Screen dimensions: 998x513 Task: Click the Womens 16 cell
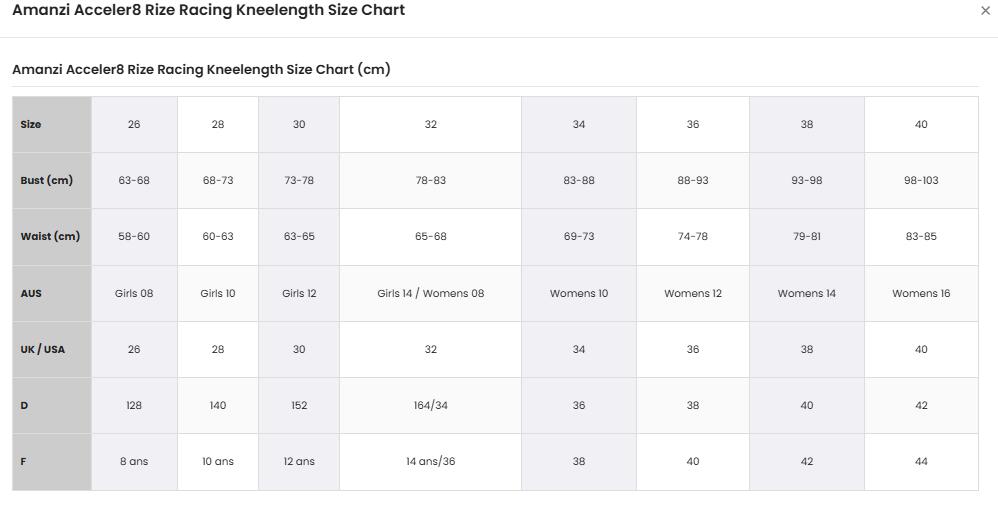[x=921, y=293]
